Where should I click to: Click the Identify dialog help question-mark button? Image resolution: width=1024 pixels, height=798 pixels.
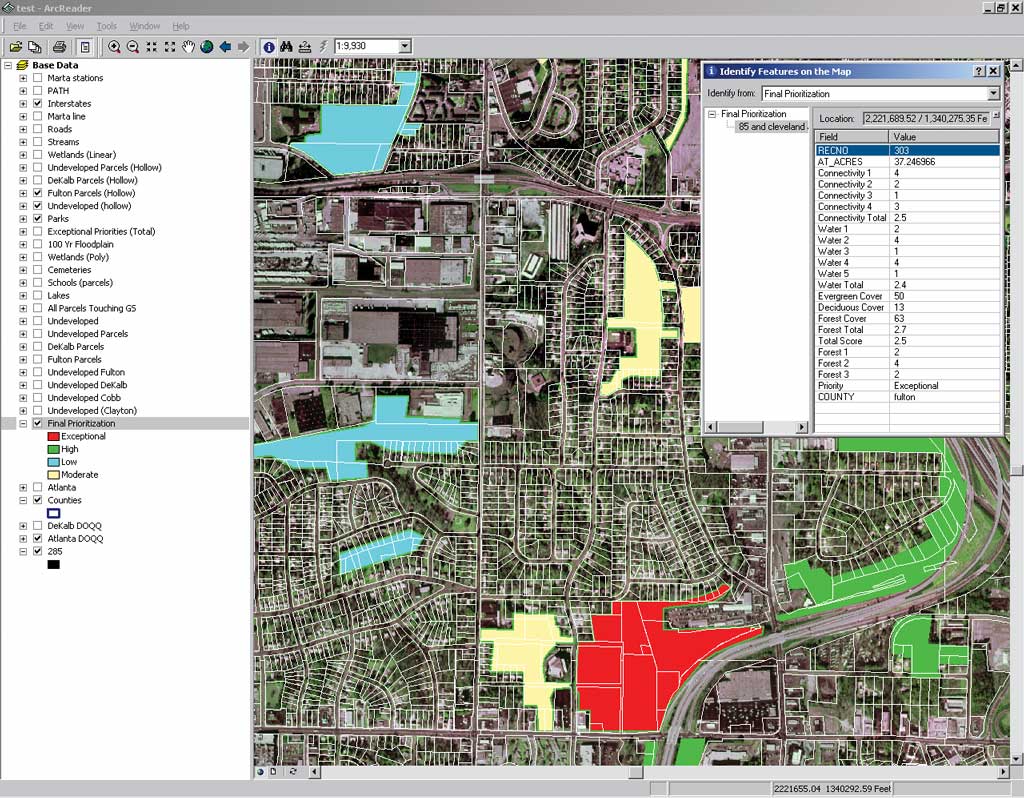[979, 71]
